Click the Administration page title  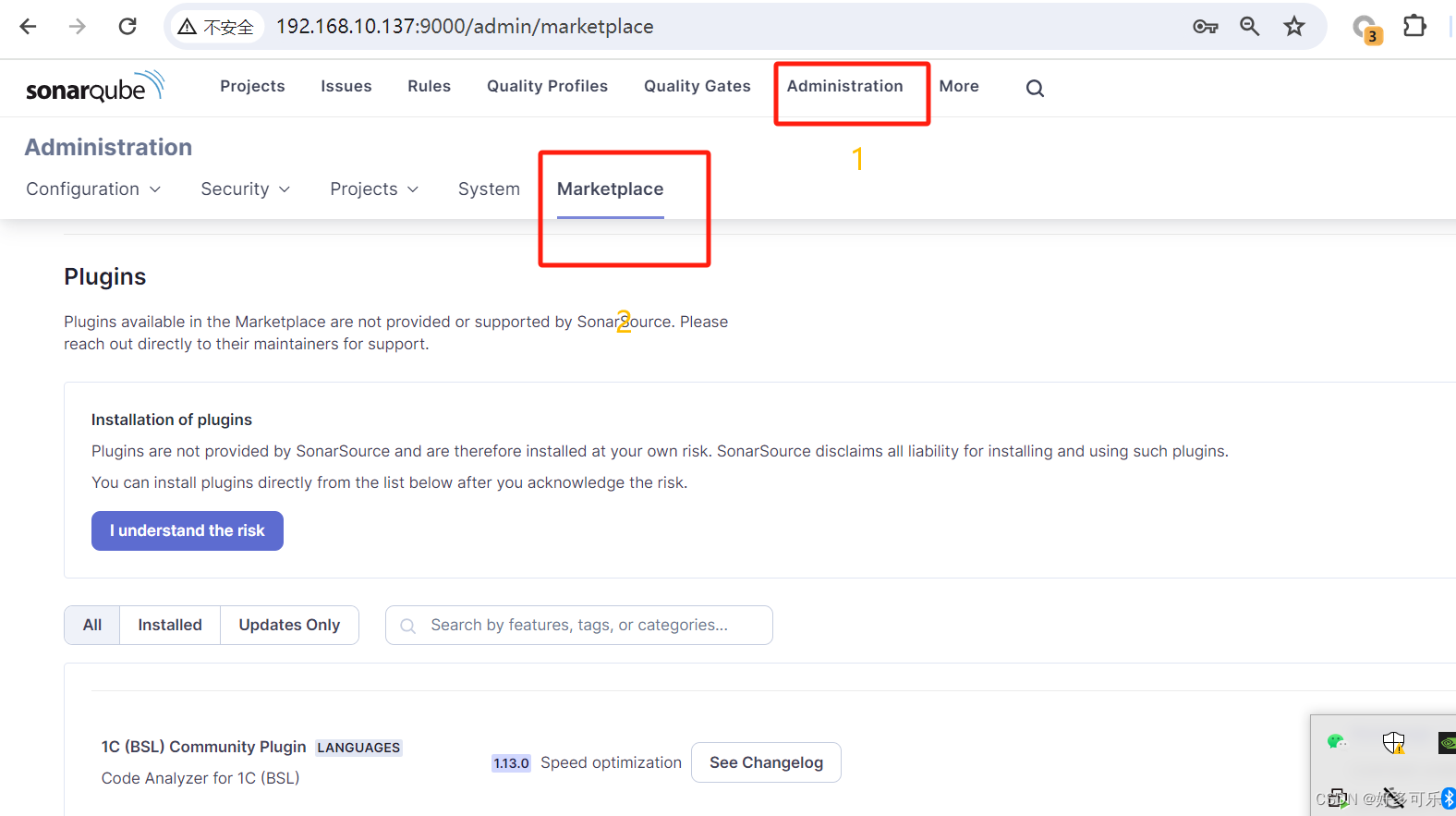[x=108, y=147]
